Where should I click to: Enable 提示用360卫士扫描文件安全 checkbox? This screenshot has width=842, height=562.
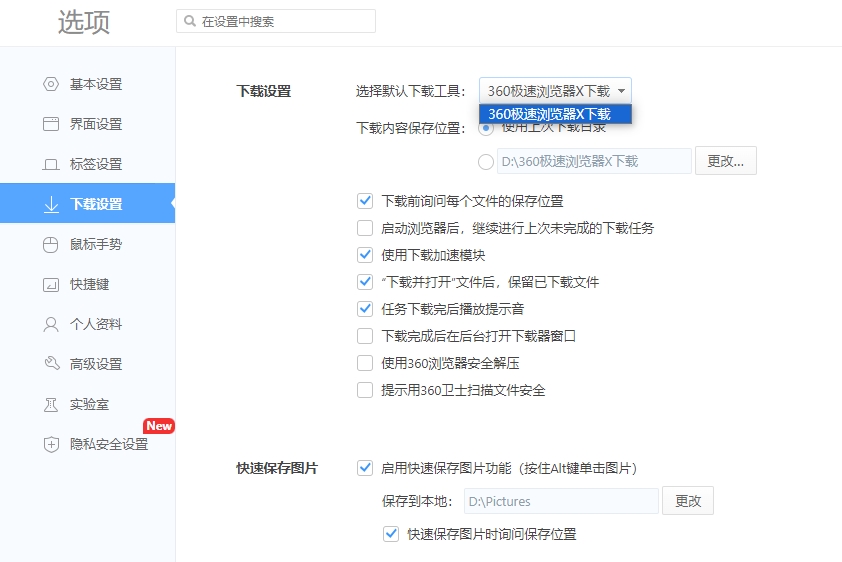(x=365, y=390)
